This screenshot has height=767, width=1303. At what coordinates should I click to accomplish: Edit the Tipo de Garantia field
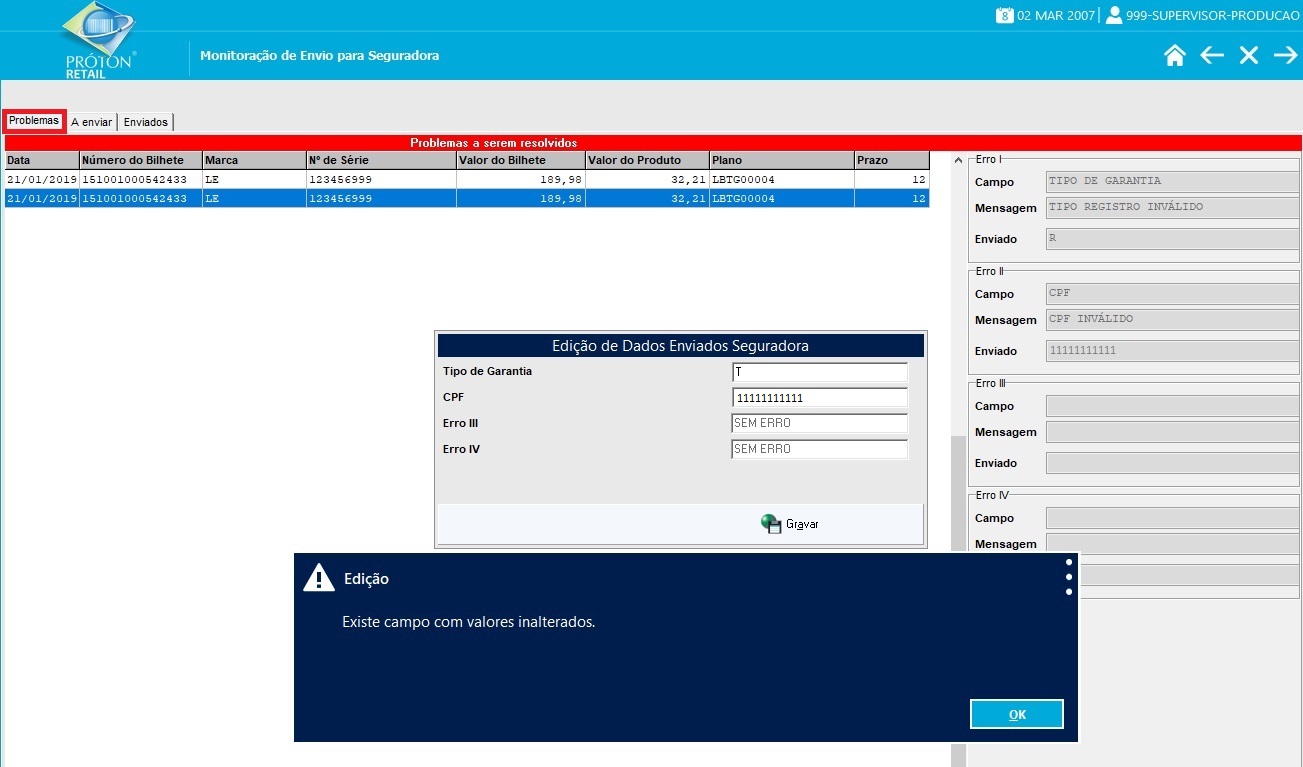pos(819,372)
